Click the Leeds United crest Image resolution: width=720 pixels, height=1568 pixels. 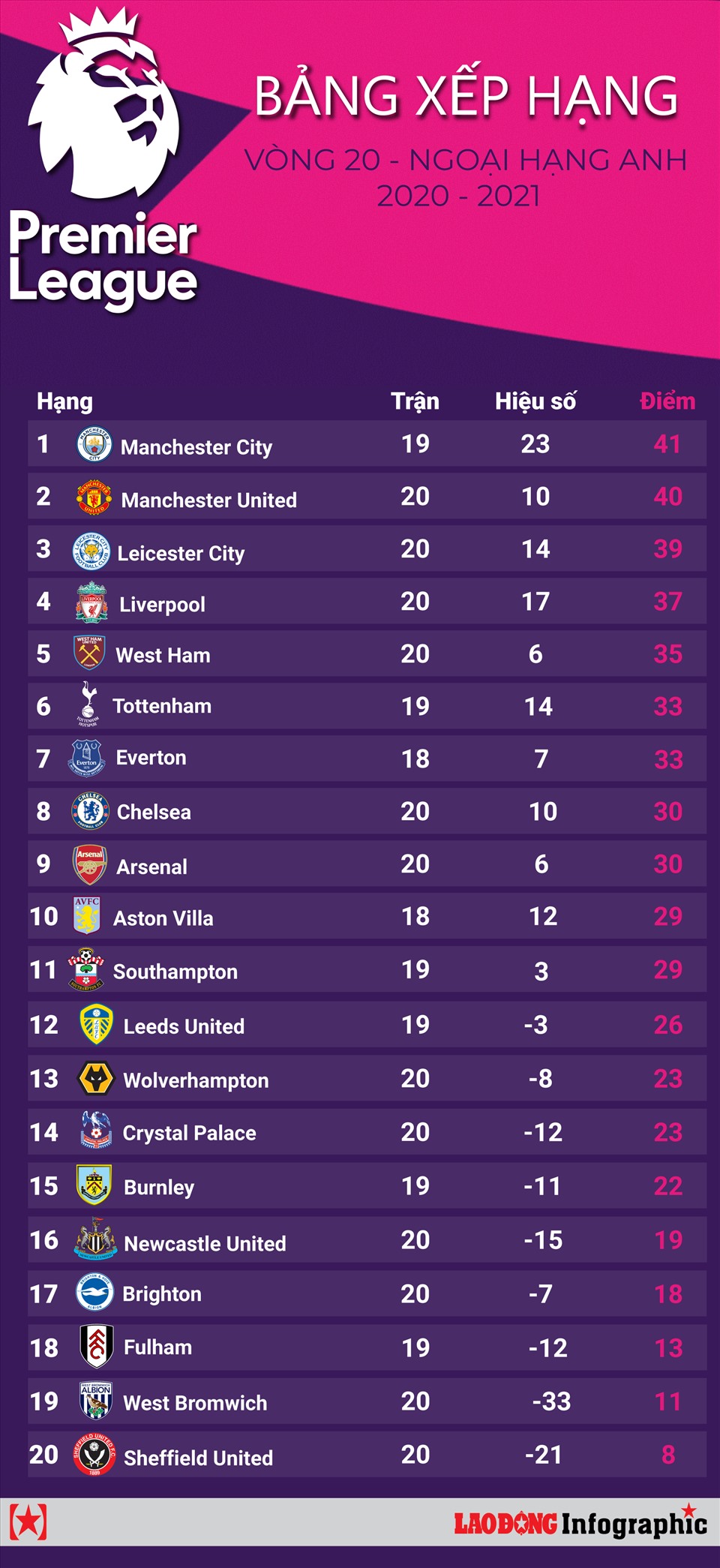[96, 1025]
